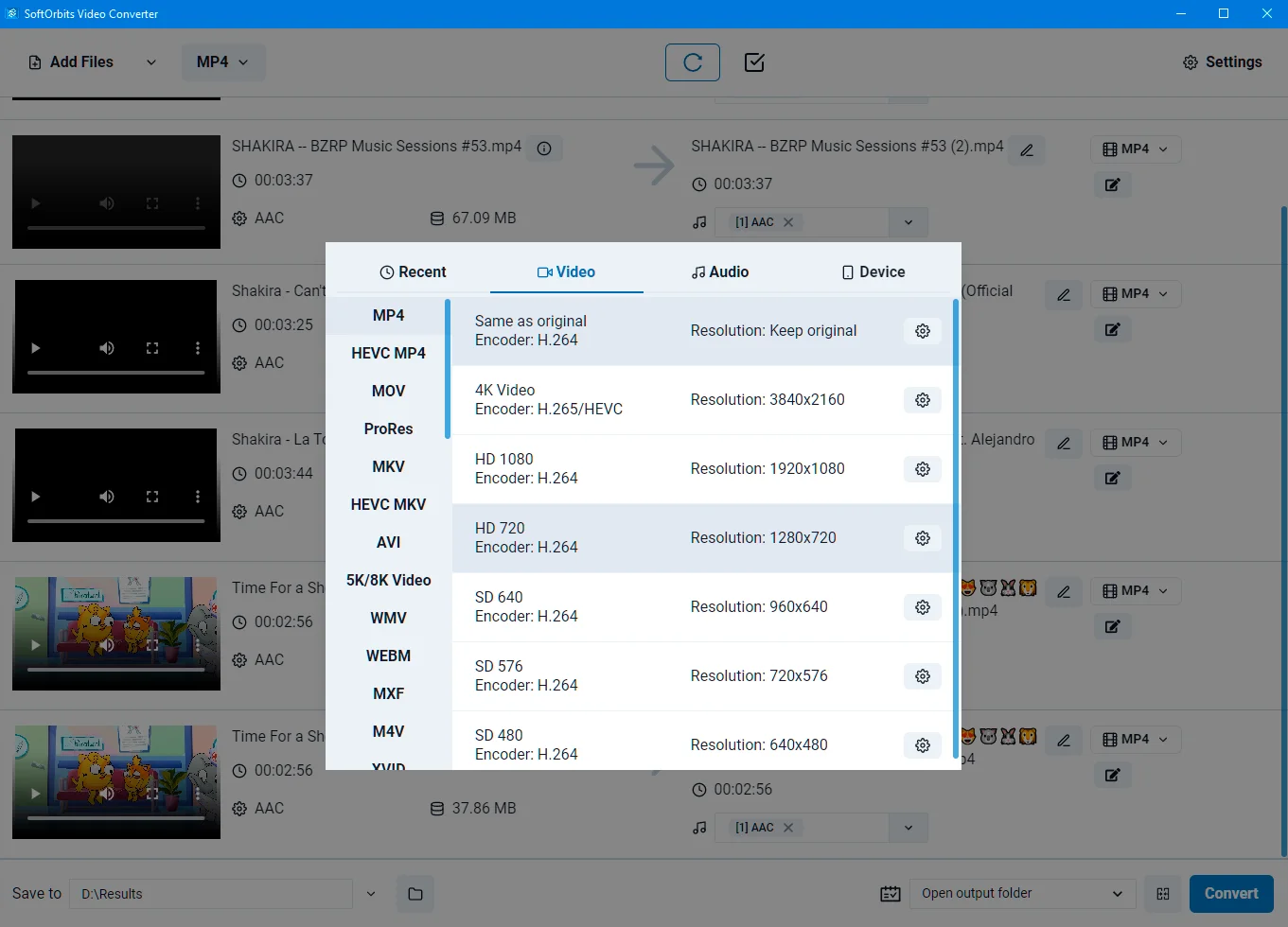This screenshot has height=927, width=1288.
Task: Open the audio track selection dropdown
Action: coord(907,221)
